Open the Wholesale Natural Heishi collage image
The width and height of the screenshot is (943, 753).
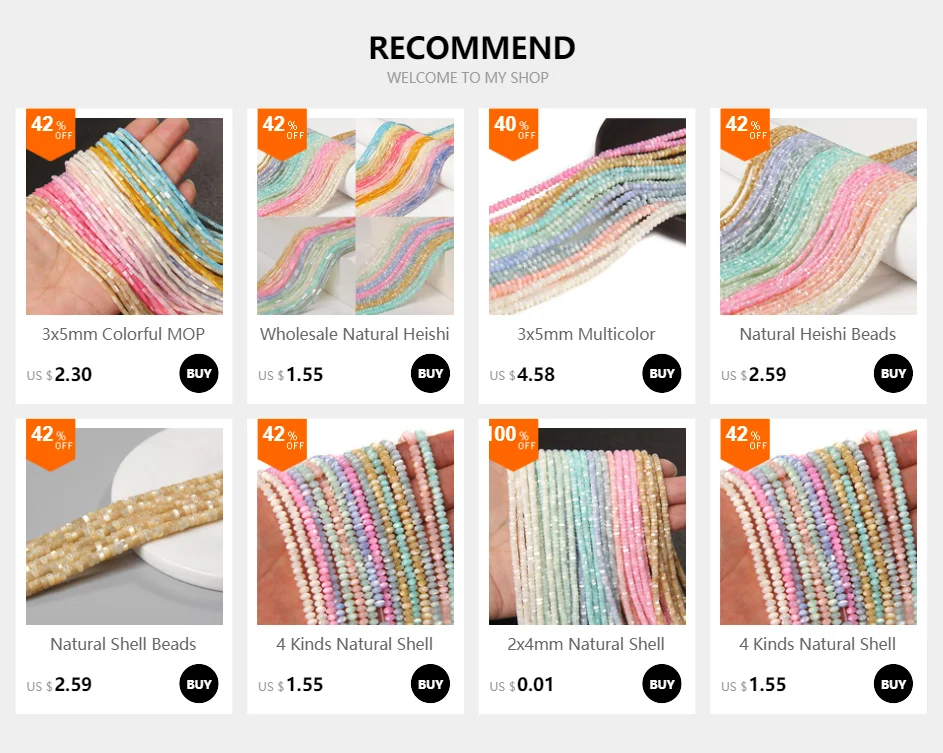tap(355, 216)
